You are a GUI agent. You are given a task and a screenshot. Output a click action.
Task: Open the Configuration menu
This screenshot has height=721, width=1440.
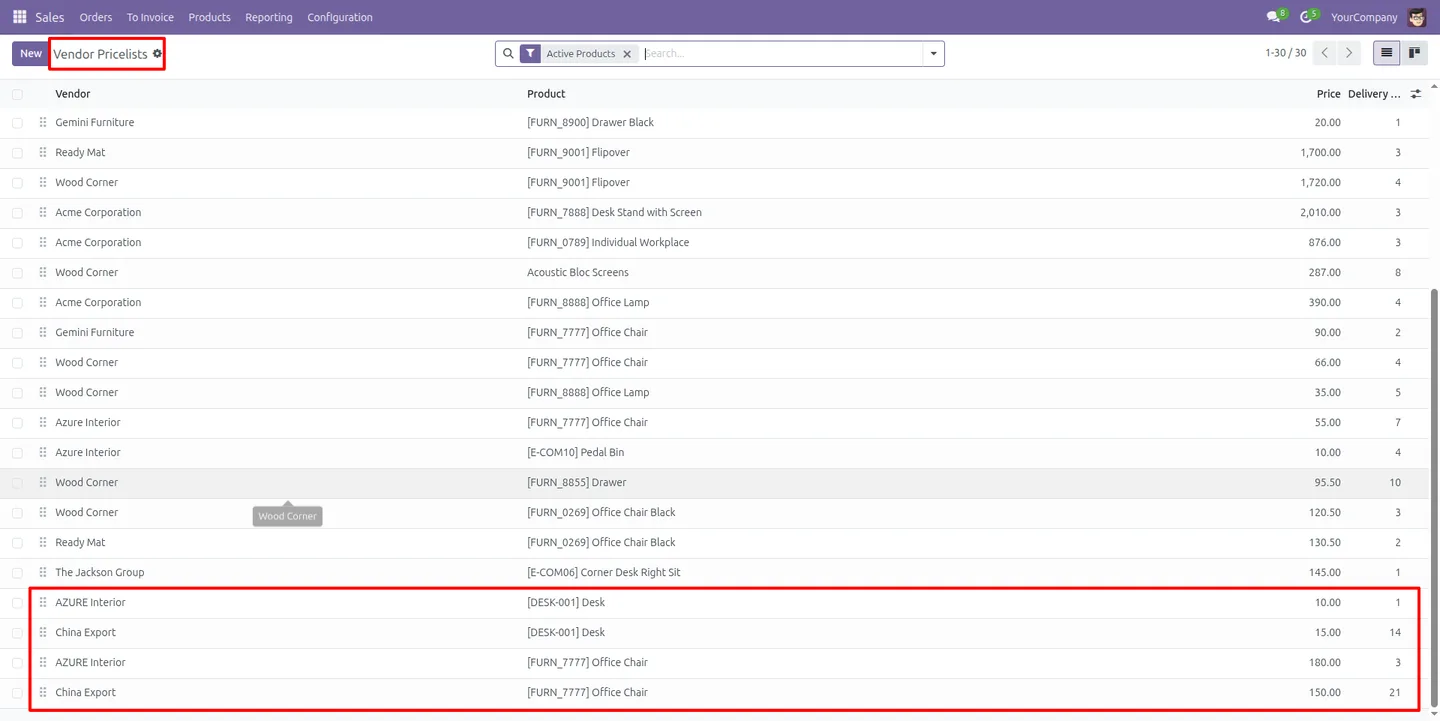(x=340, y=17)
